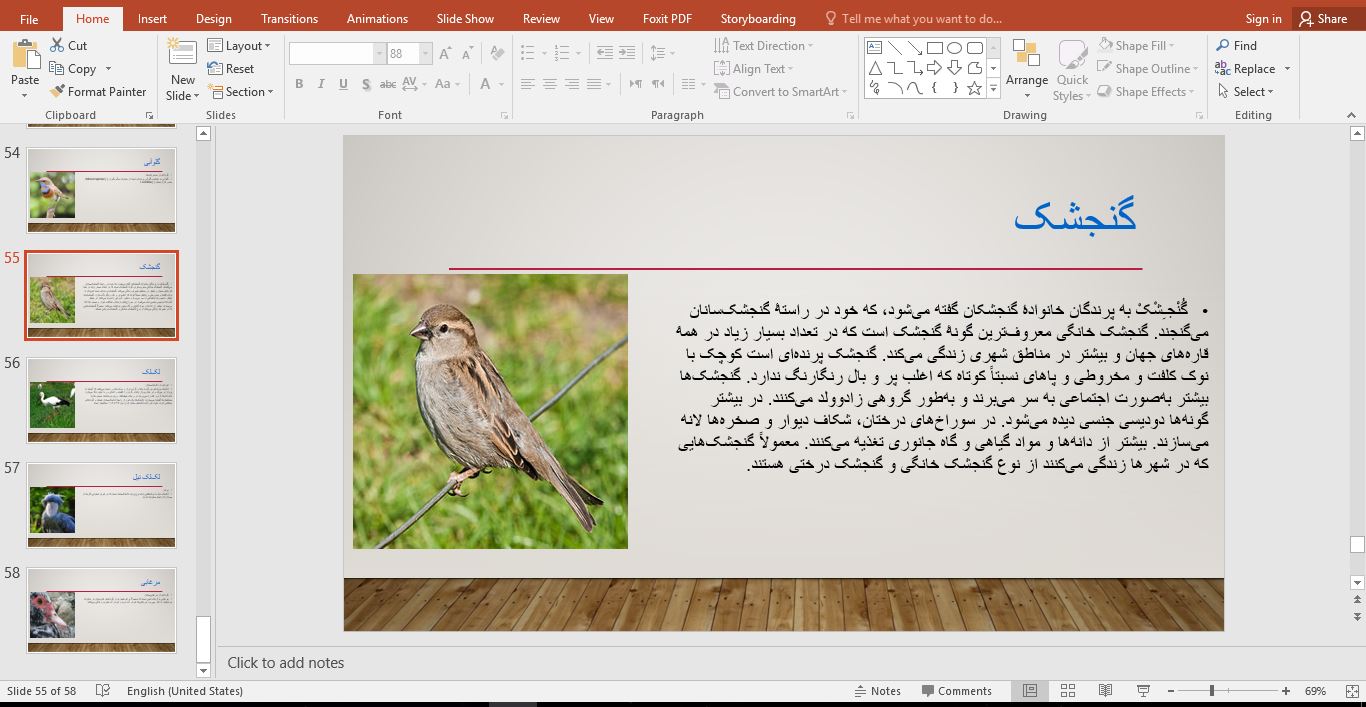The height and width of the screenshot is (707, 1366).
Task: Click the Share button
Action: pyautogui.click(x=1323, y=18)
